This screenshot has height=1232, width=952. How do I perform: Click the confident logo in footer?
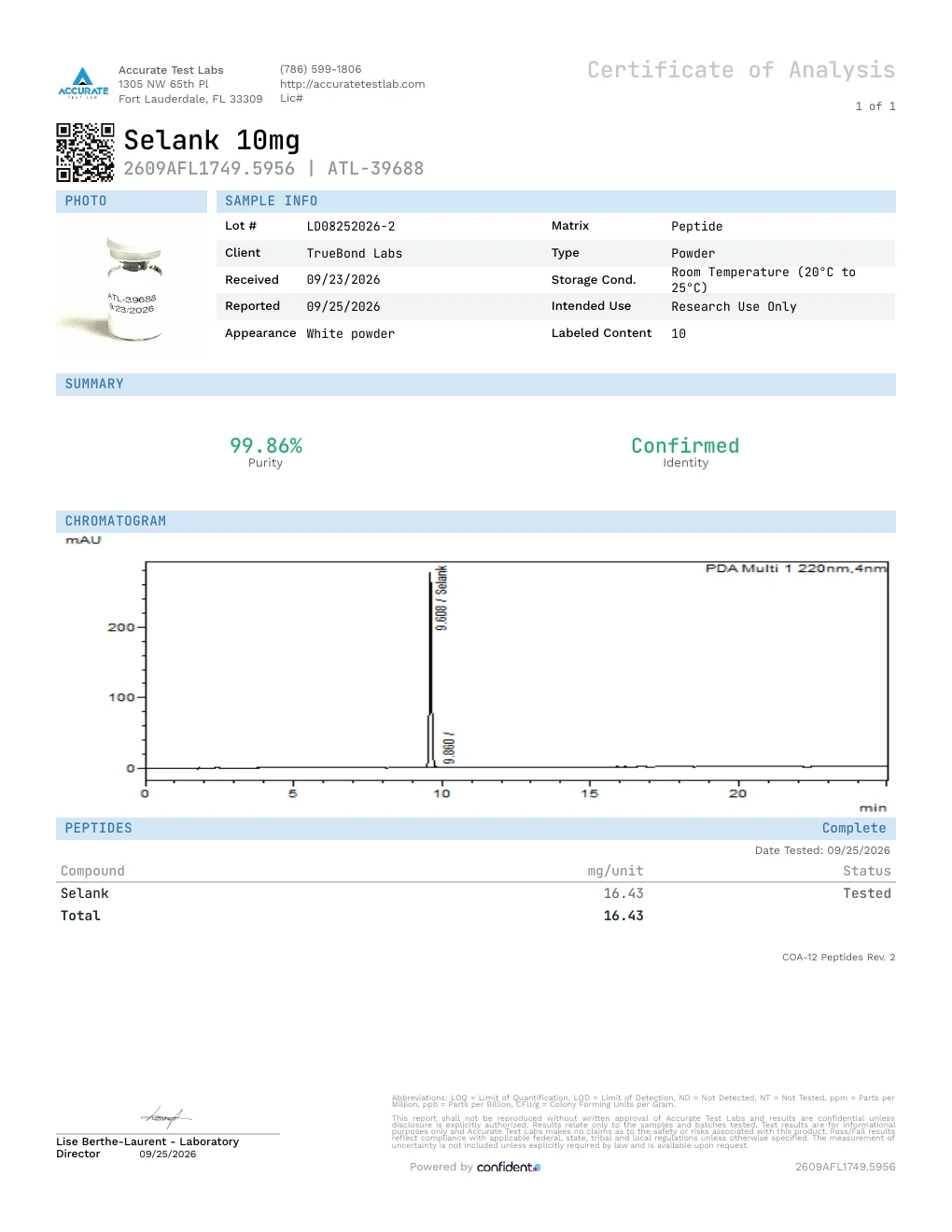pyautogui.click(x=509, y=1167)
